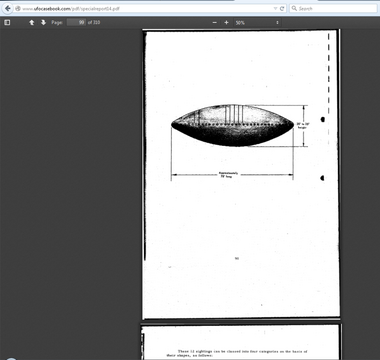Go to the previous PDF page
Screen dimensions: 380x360
pos(32,22)
